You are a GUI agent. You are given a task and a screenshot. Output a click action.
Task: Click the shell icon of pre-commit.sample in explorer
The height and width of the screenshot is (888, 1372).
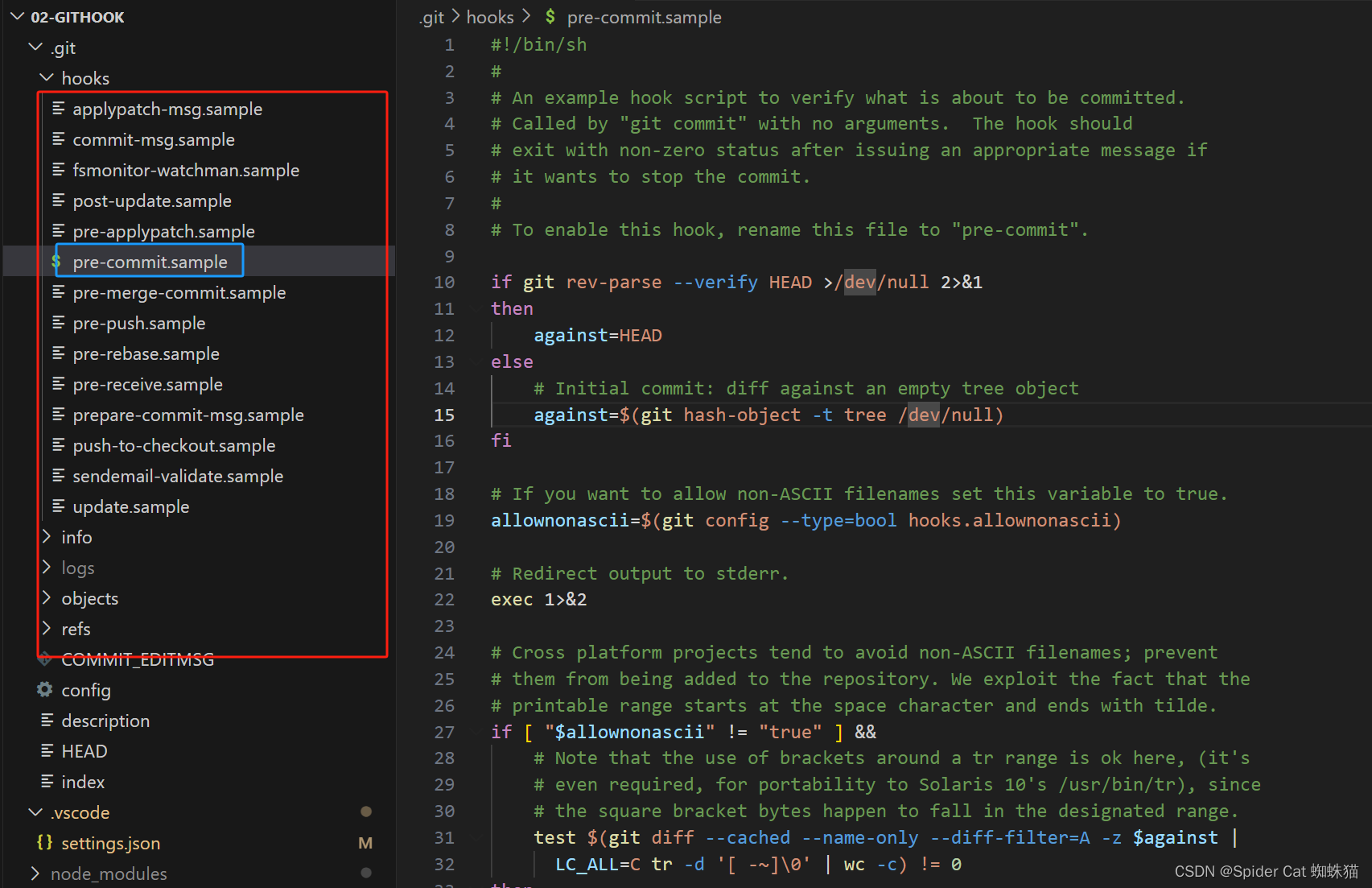click(56, 262)
